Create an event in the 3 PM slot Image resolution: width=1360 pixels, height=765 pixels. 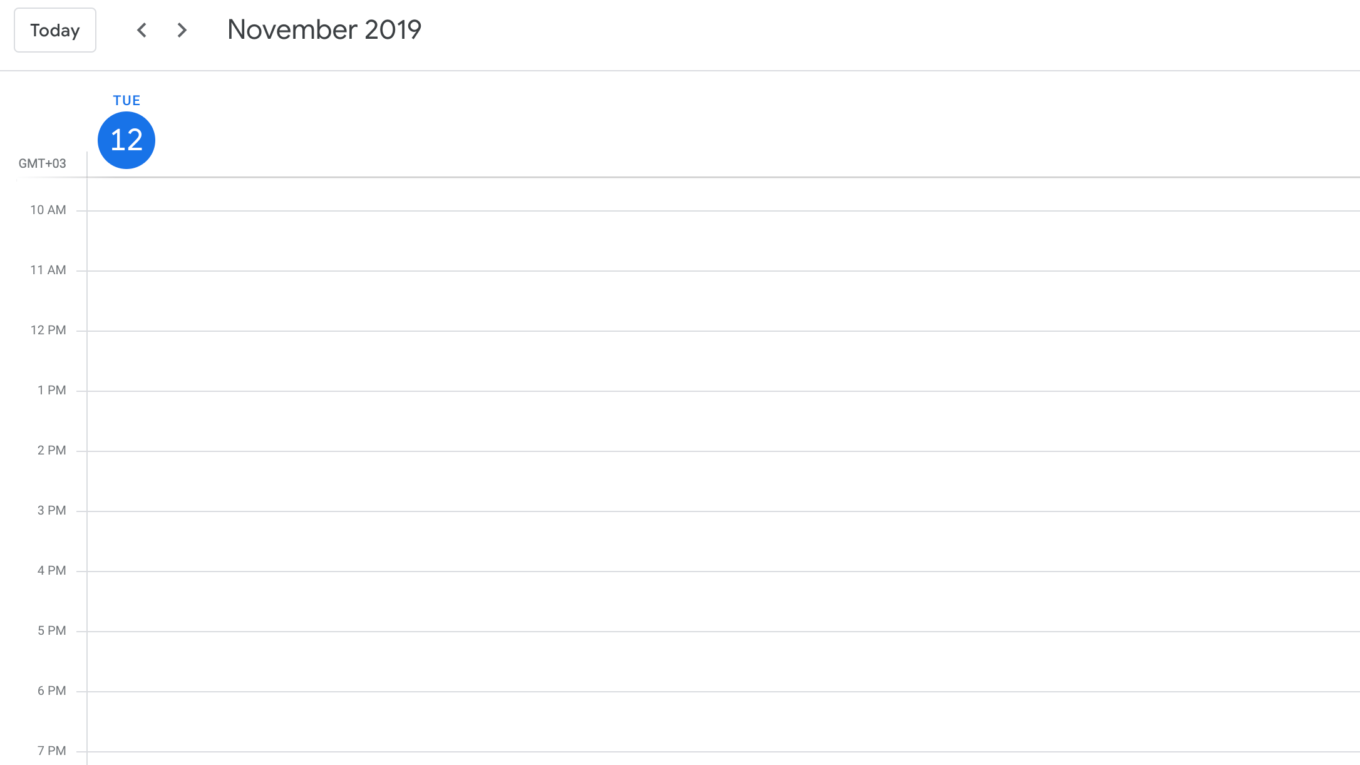(723, 541)
